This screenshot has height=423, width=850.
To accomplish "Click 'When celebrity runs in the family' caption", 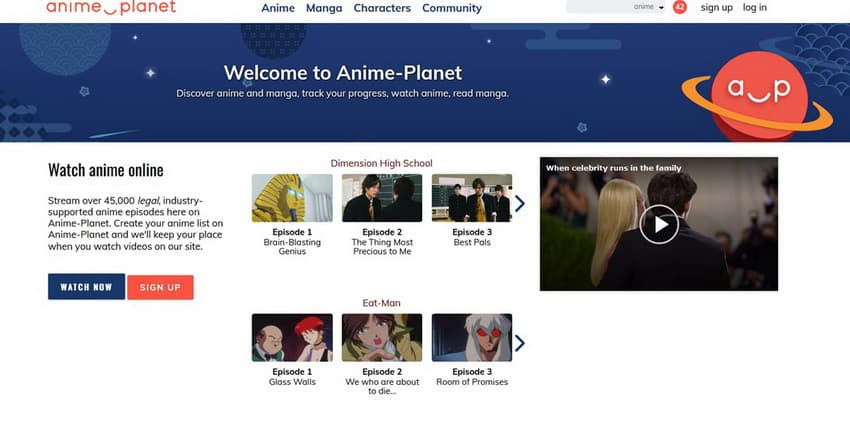I will [x=613, y=168].
